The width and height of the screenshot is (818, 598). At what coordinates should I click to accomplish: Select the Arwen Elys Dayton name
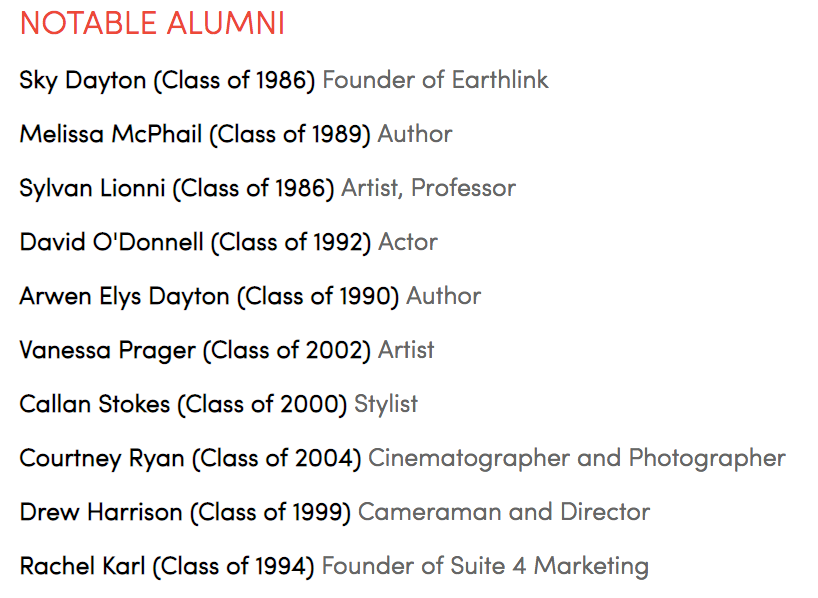coord(124,296)
